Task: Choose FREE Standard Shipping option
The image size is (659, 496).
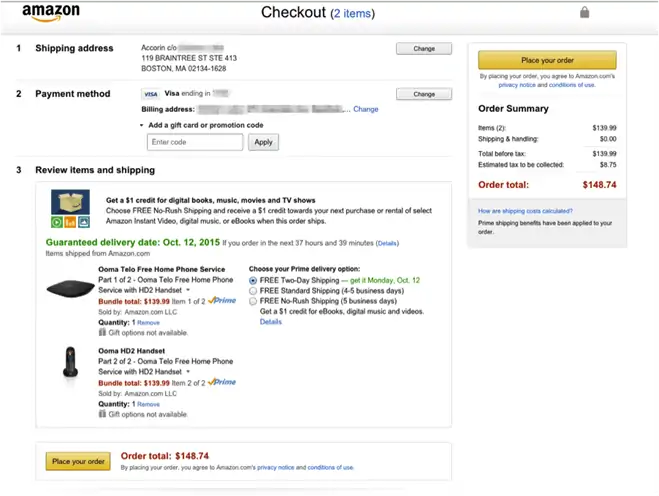Action: 253,291
